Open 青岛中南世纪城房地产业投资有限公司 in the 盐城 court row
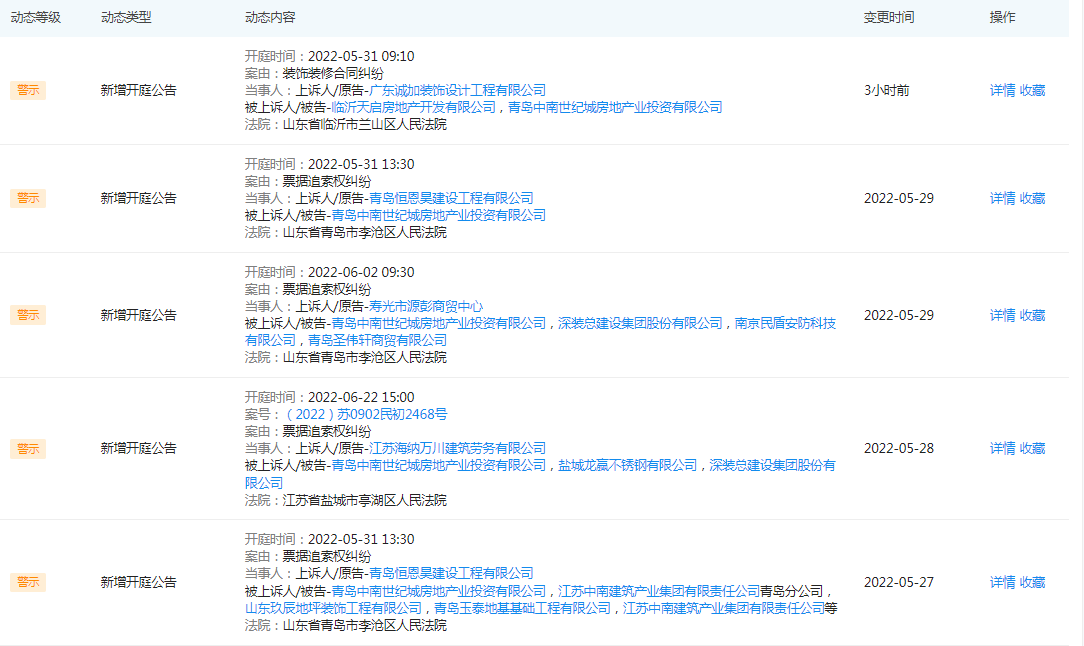 (438, 465)
